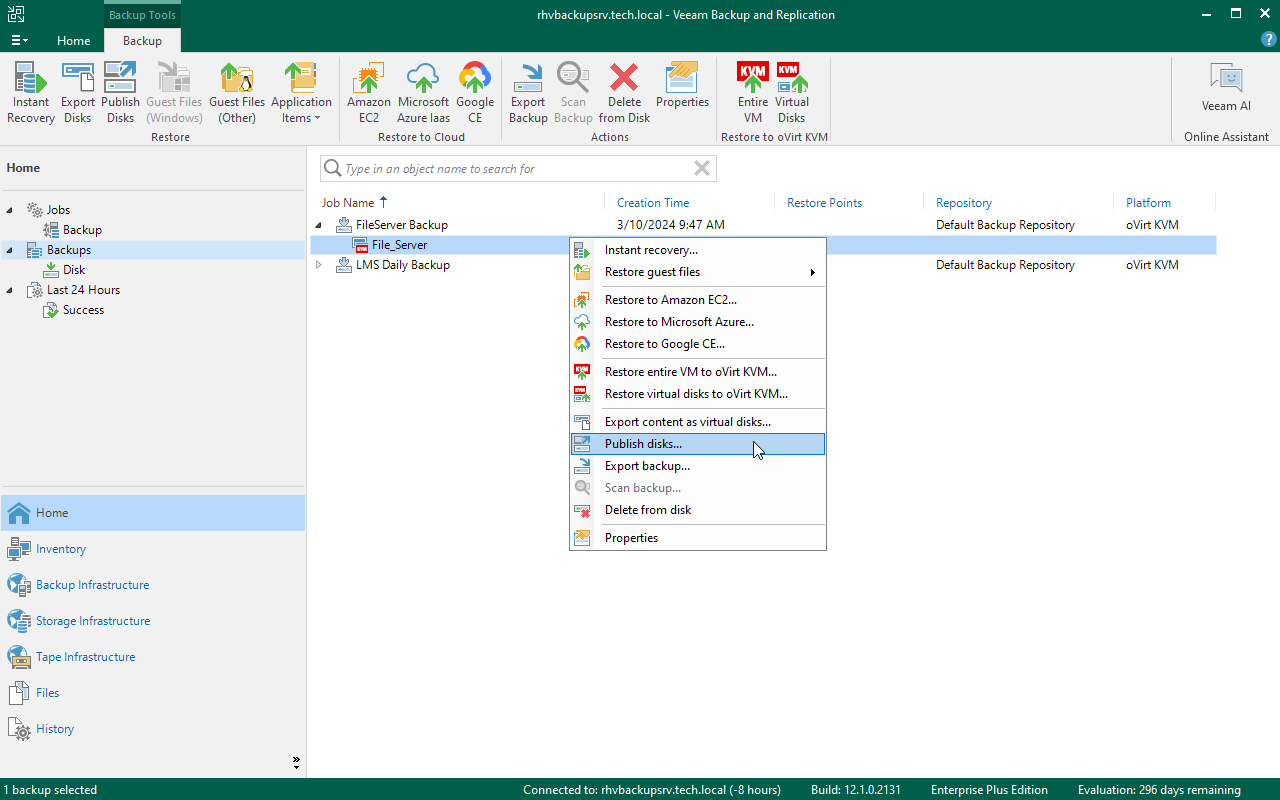Choose Restore to Google CE menu entry

tap(698, 344)
